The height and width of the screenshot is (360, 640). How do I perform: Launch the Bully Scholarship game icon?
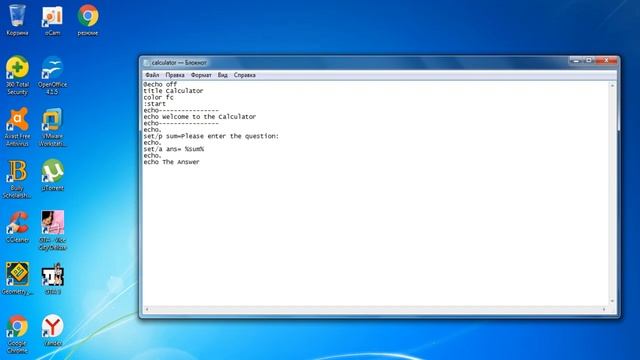17,179
